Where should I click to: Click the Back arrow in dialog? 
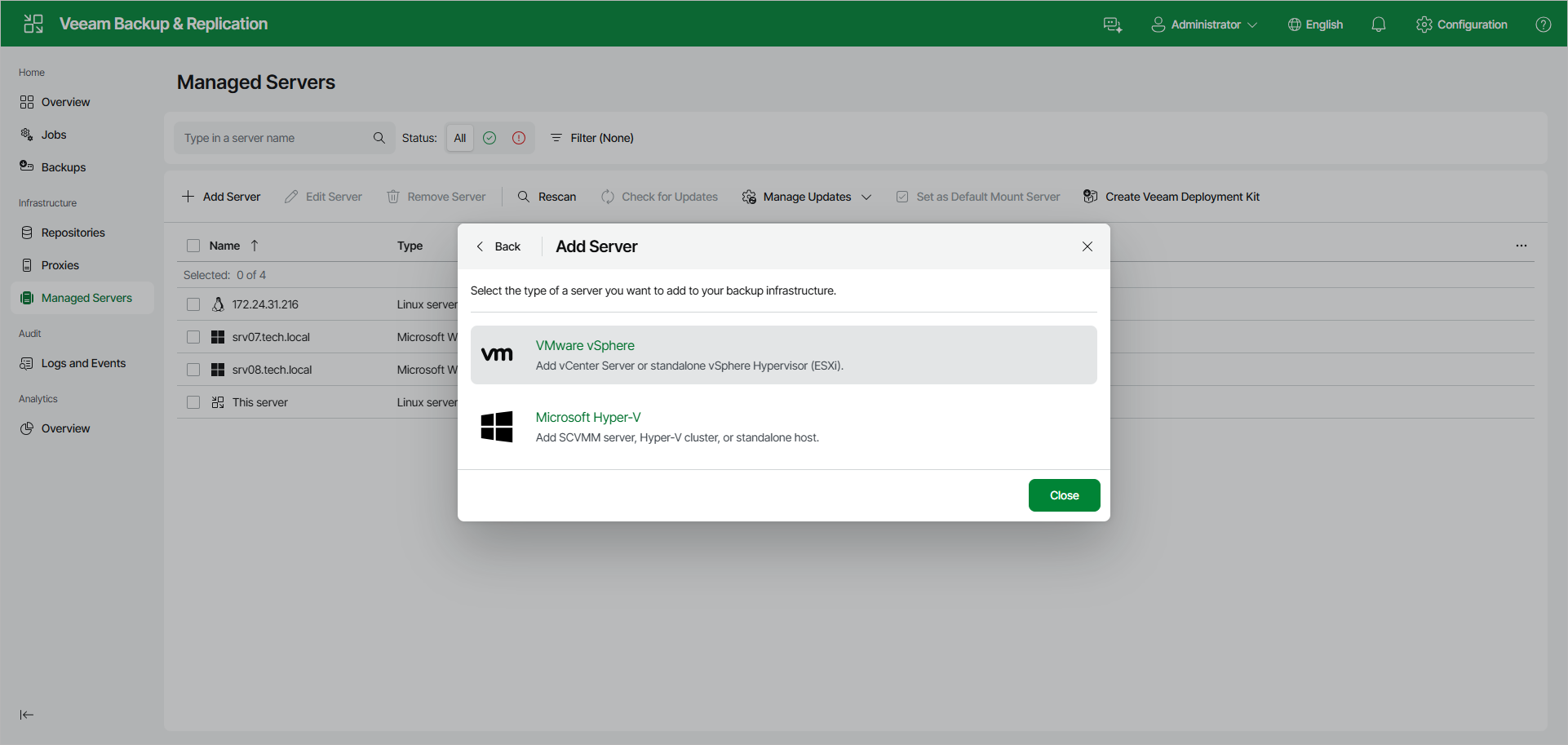coord(480,246)
